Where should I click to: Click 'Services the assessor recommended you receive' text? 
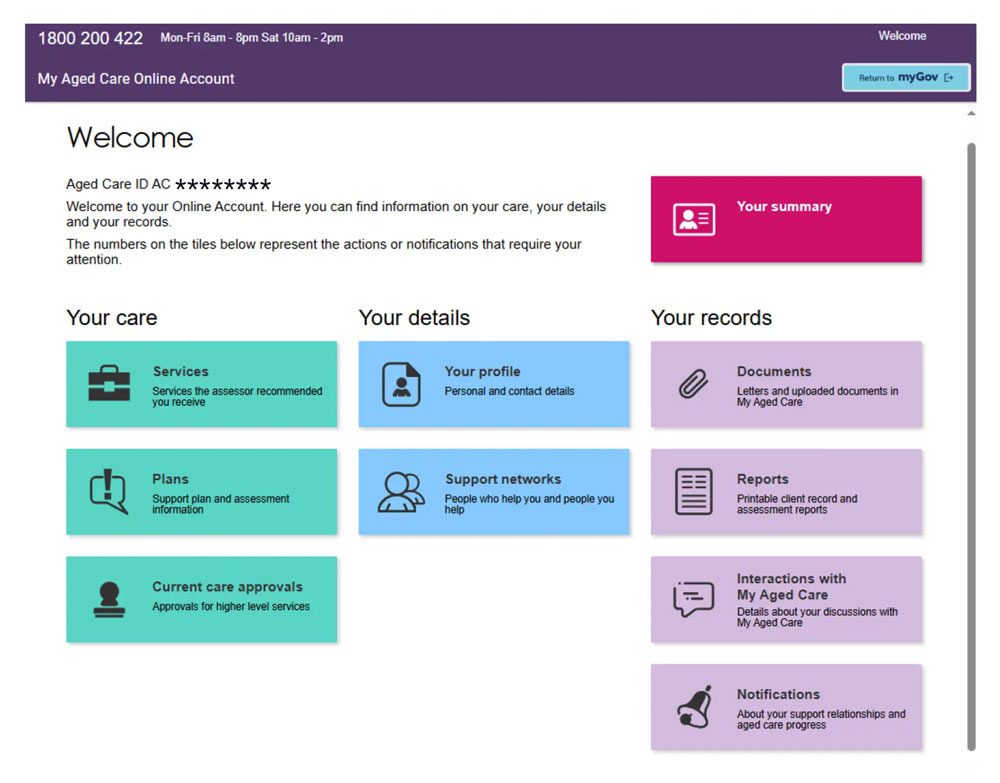[x=237, y=396]
